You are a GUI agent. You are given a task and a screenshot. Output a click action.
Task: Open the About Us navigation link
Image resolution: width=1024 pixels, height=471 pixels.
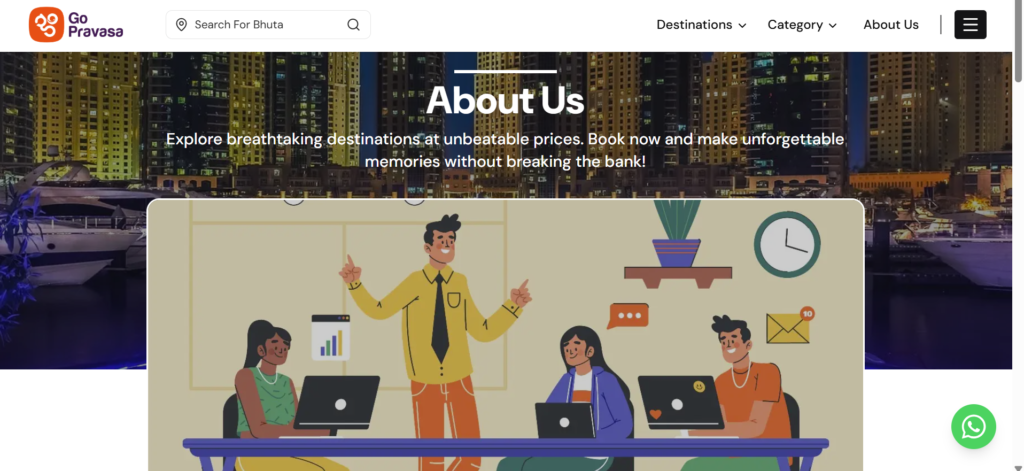891,25
